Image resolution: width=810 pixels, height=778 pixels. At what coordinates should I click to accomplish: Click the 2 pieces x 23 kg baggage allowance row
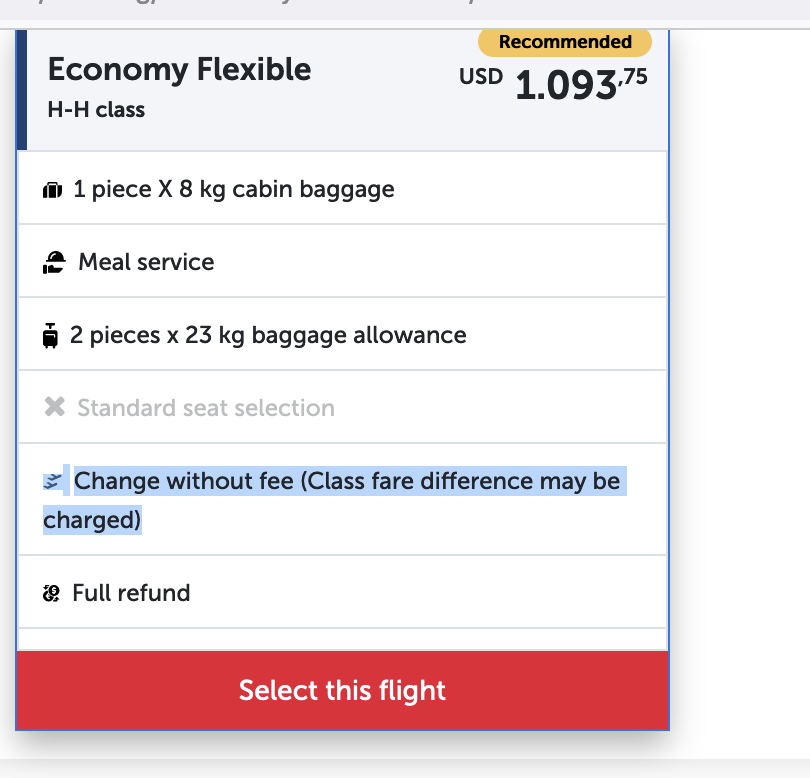pos(342,334)
